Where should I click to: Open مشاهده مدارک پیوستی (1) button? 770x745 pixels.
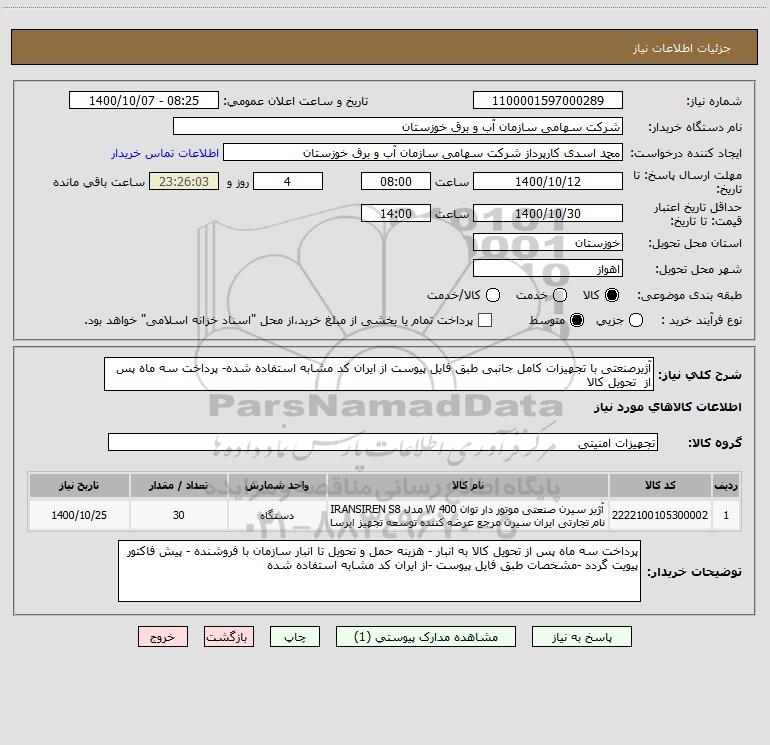tap(426, 637)
